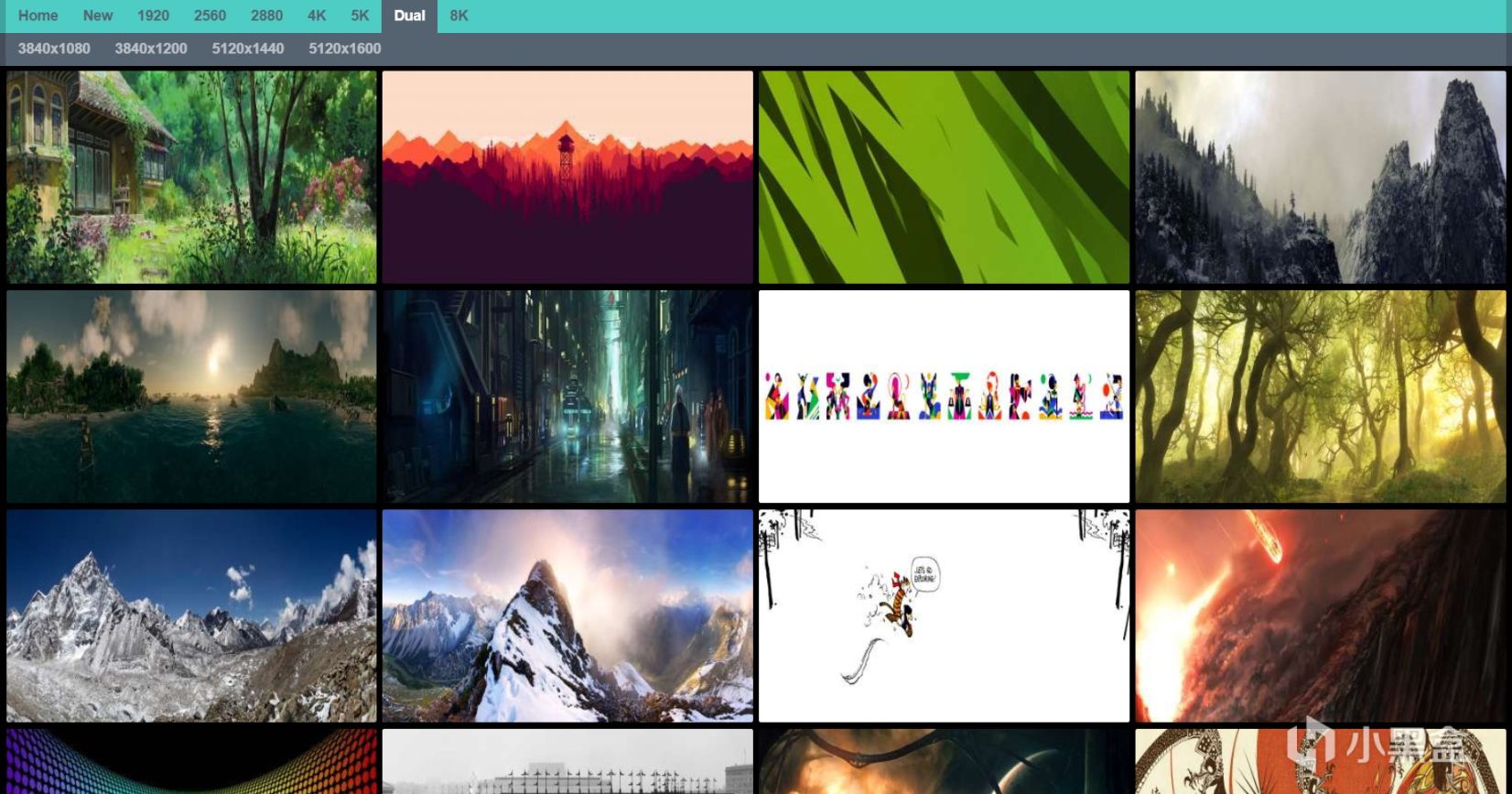1512x794 pixels.
Task: Filter by 3840x1080 resolution
Action: (x=54, y=49)
